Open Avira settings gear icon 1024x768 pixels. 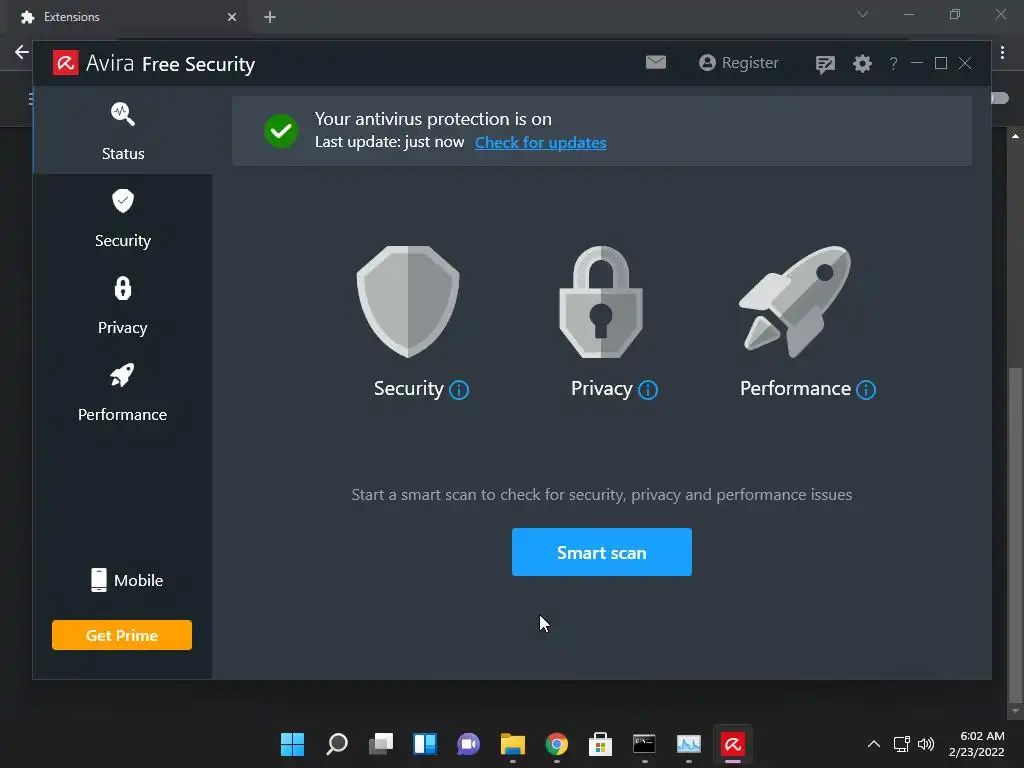[x=862, y=63]
